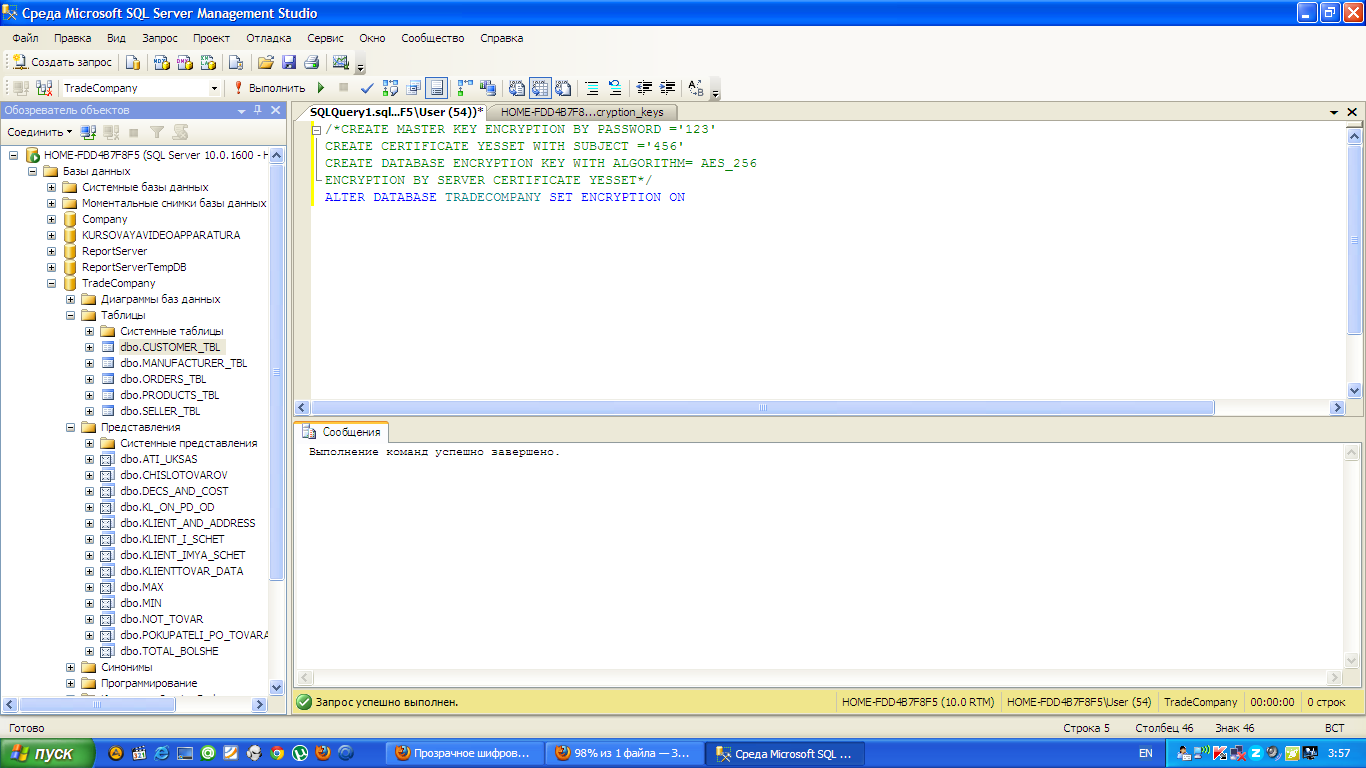
Task: Collapse the TradeCompany database node
Action: [x=51, y=283]
